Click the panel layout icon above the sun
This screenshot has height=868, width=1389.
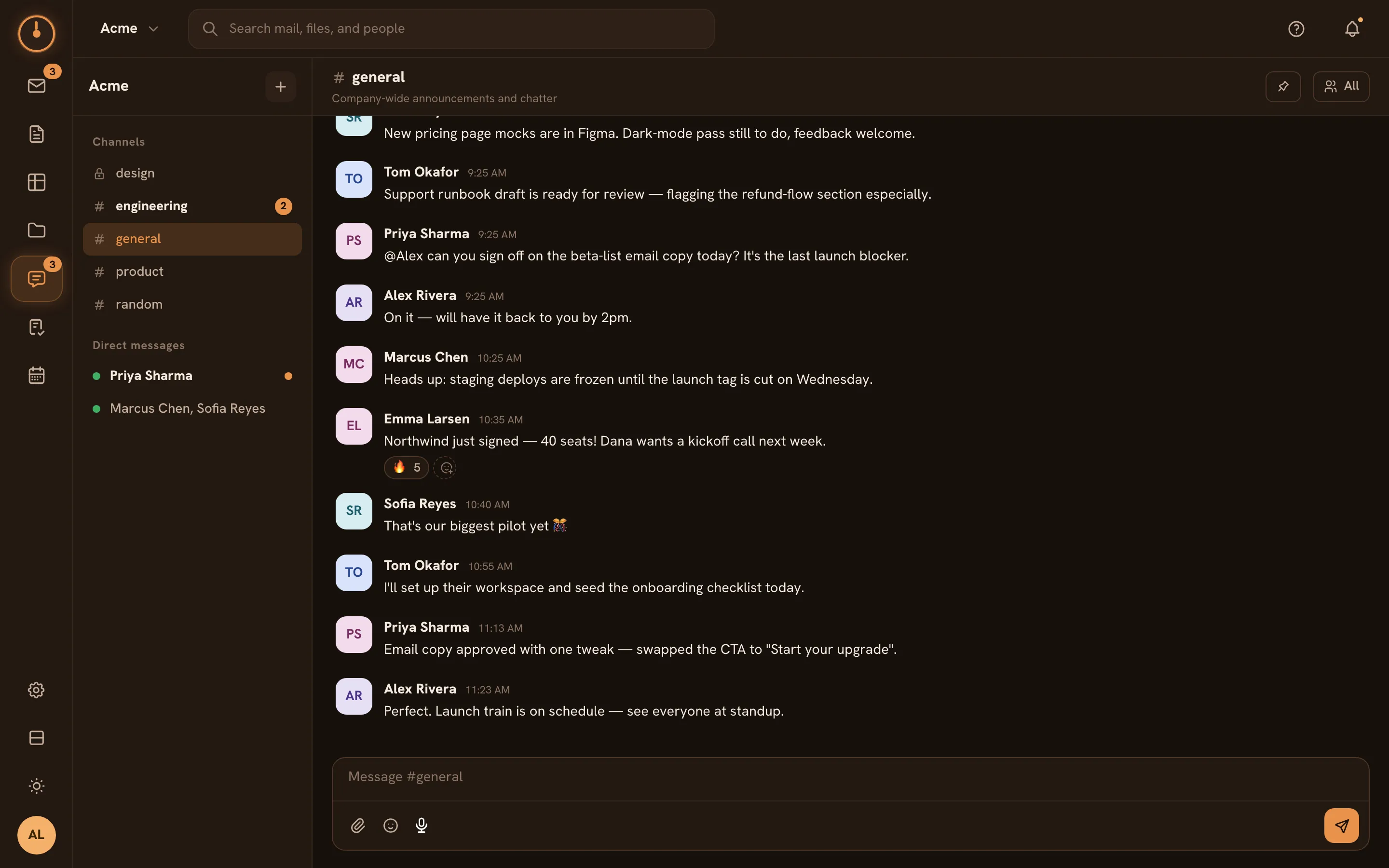click(36, 738)
